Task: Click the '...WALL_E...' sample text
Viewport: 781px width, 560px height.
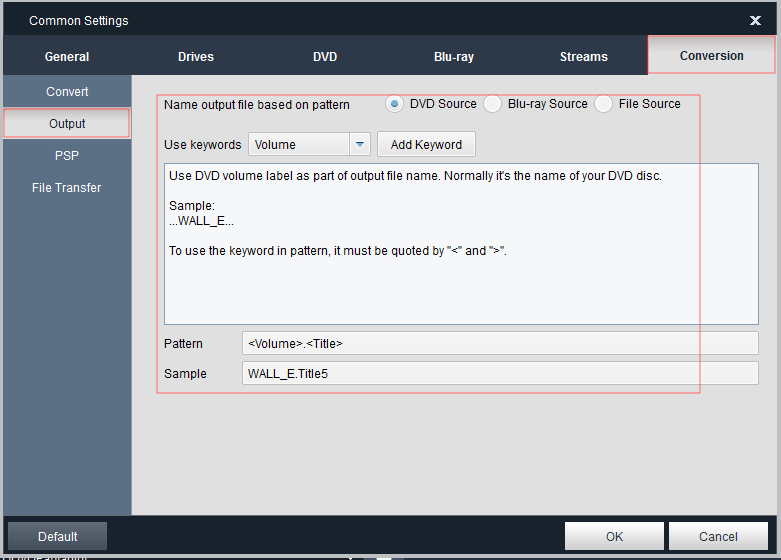Action: (x=201, y=221)
